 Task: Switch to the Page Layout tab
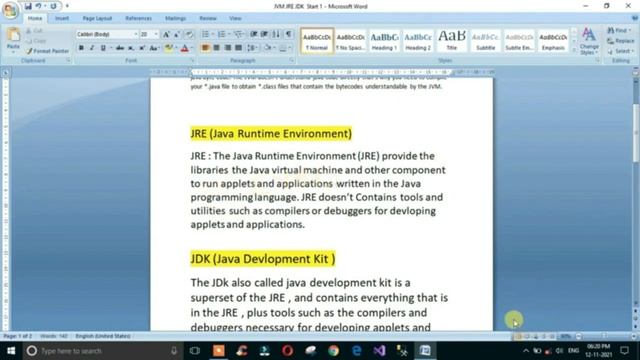tap(97, 18)
